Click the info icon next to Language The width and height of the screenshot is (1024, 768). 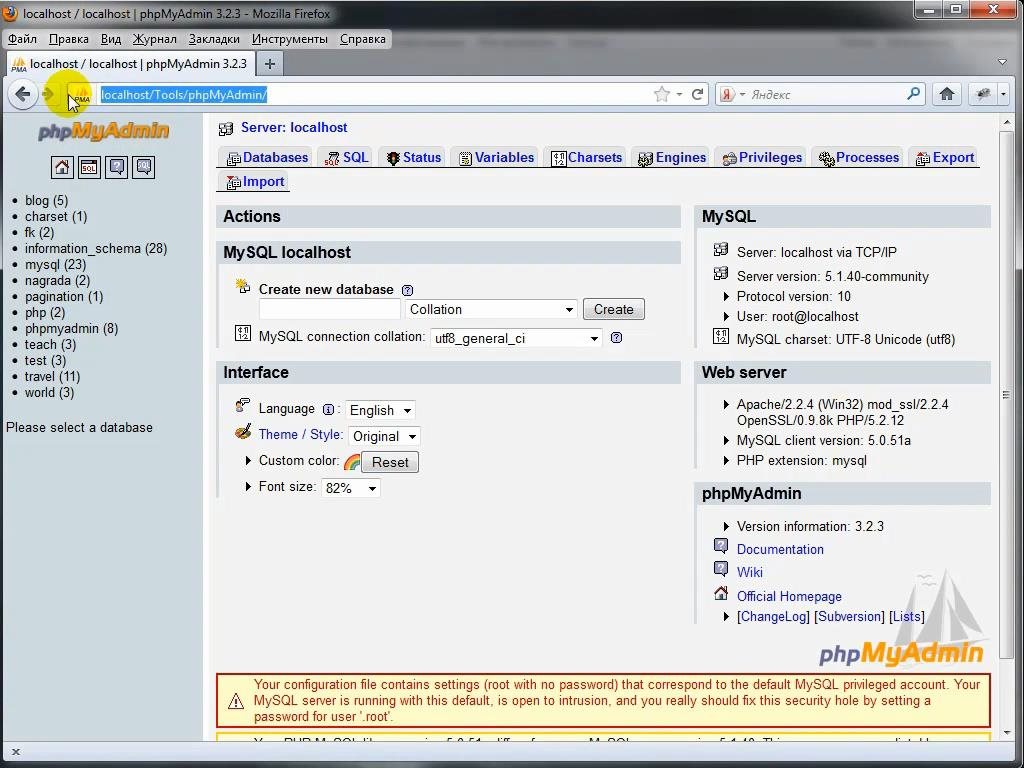point(328,409)
